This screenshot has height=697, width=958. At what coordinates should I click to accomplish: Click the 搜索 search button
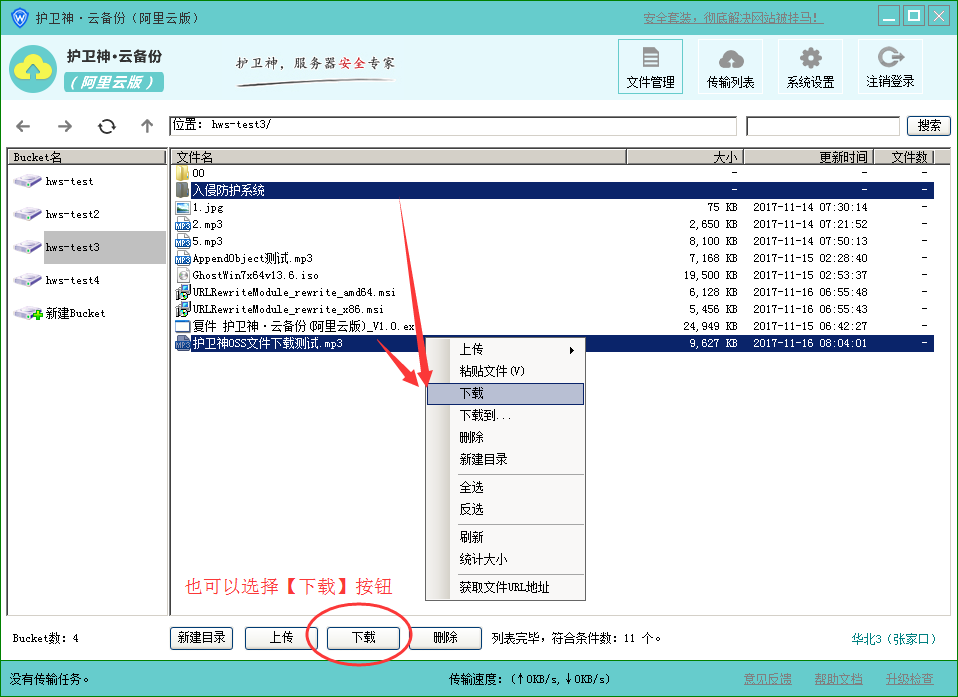(x=928, y=126)
